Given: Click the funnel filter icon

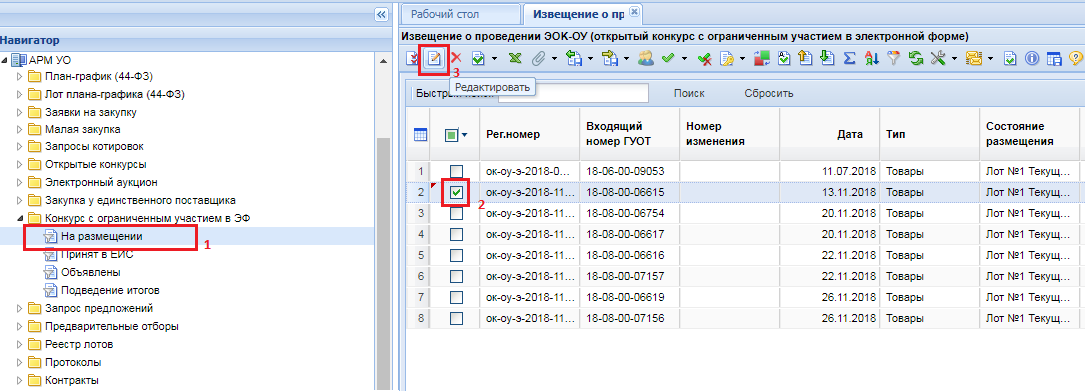Looking at the screenshot, I should point(893,59).
